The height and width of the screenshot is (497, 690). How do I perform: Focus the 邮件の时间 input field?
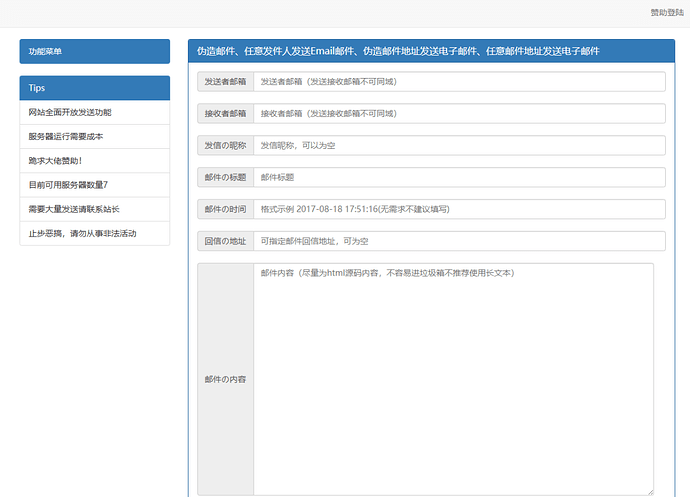point(459,209)
